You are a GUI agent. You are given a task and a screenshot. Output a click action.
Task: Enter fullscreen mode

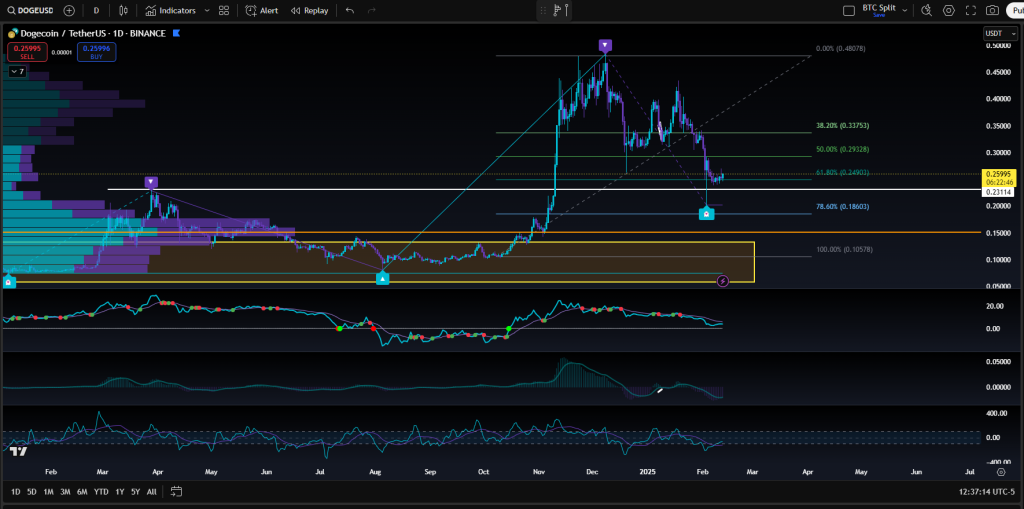coord(970,10)
